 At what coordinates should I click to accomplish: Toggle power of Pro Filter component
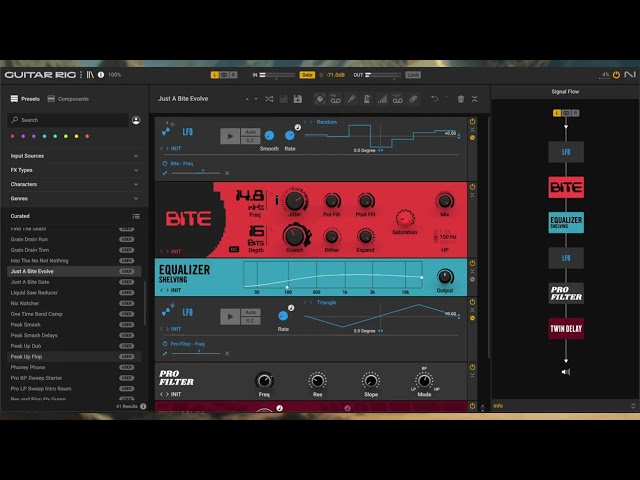pyautogui.click(x=472, y=367)
